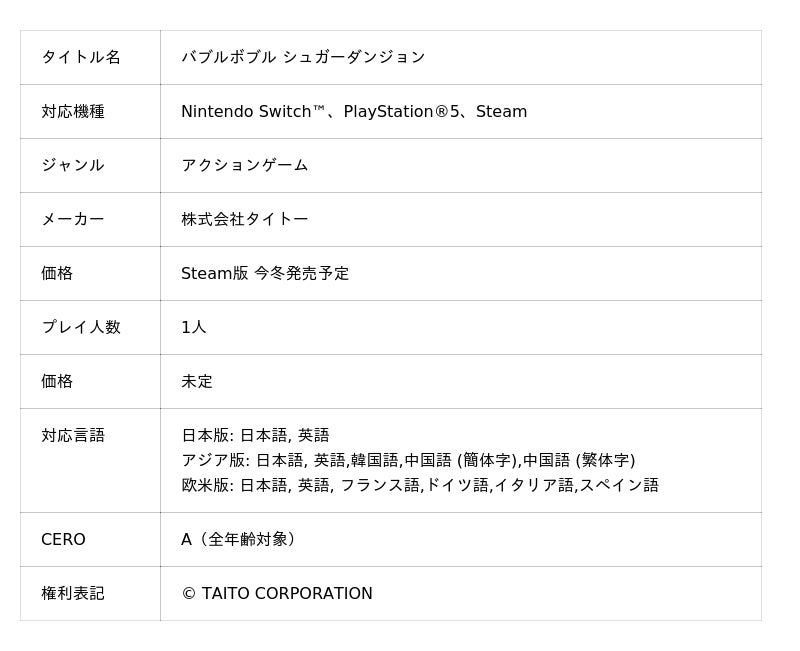Click the メーカー label cell

pyautogui.click(x=73, y=219)
